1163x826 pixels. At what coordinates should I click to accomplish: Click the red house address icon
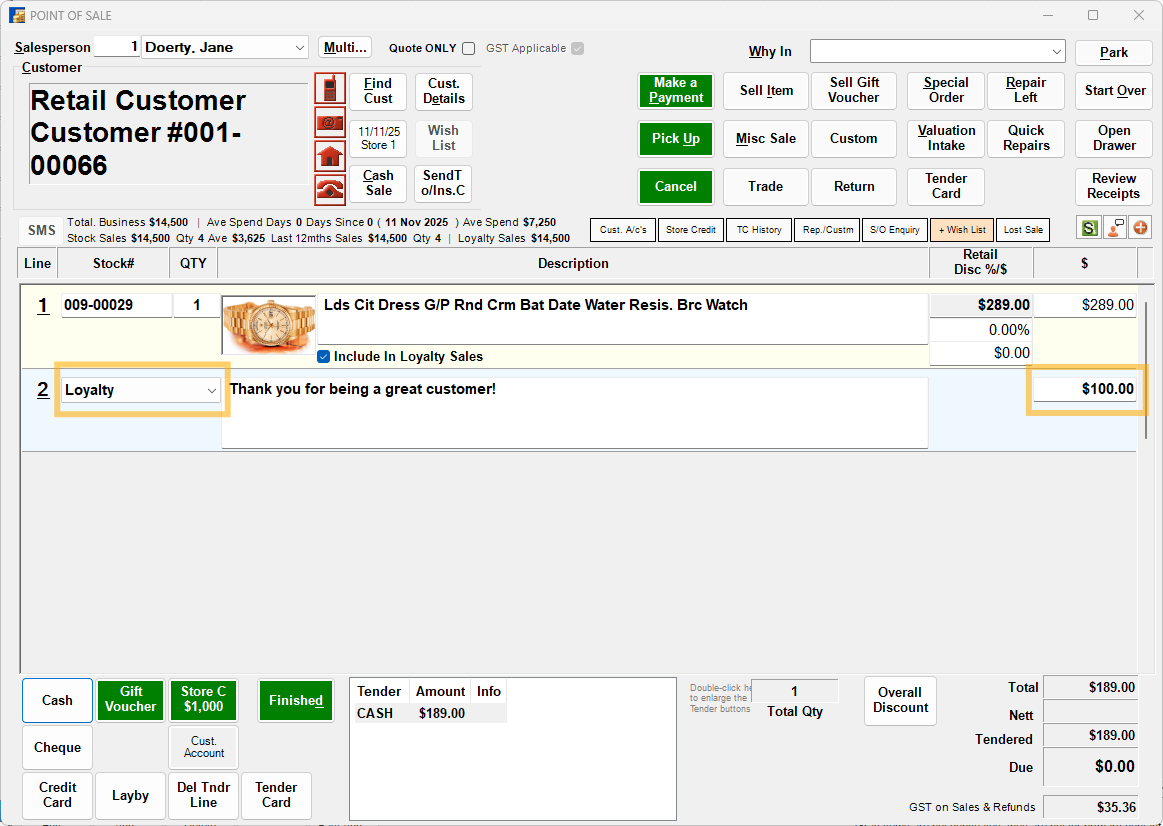(x=330, y=156)
